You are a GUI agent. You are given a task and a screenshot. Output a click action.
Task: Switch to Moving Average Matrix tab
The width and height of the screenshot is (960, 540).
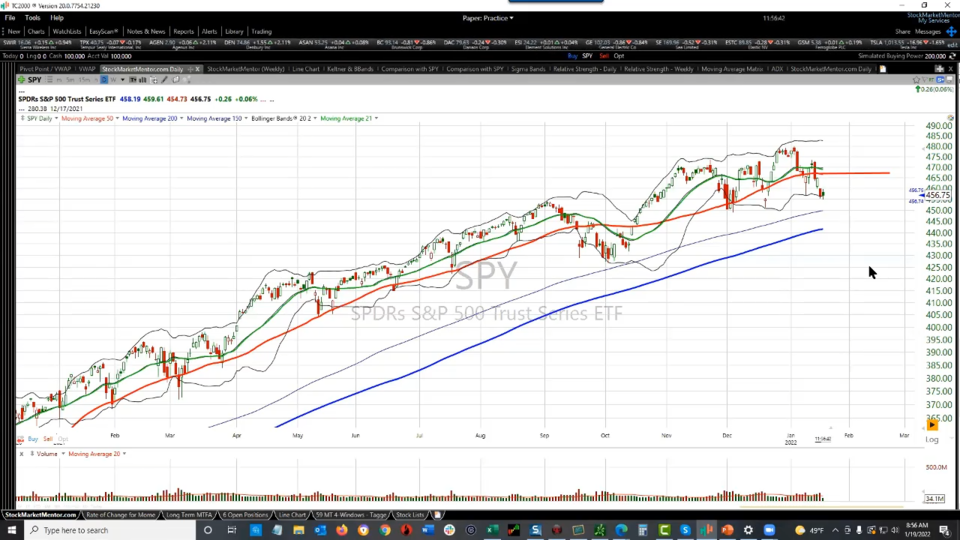click(732, 69)
